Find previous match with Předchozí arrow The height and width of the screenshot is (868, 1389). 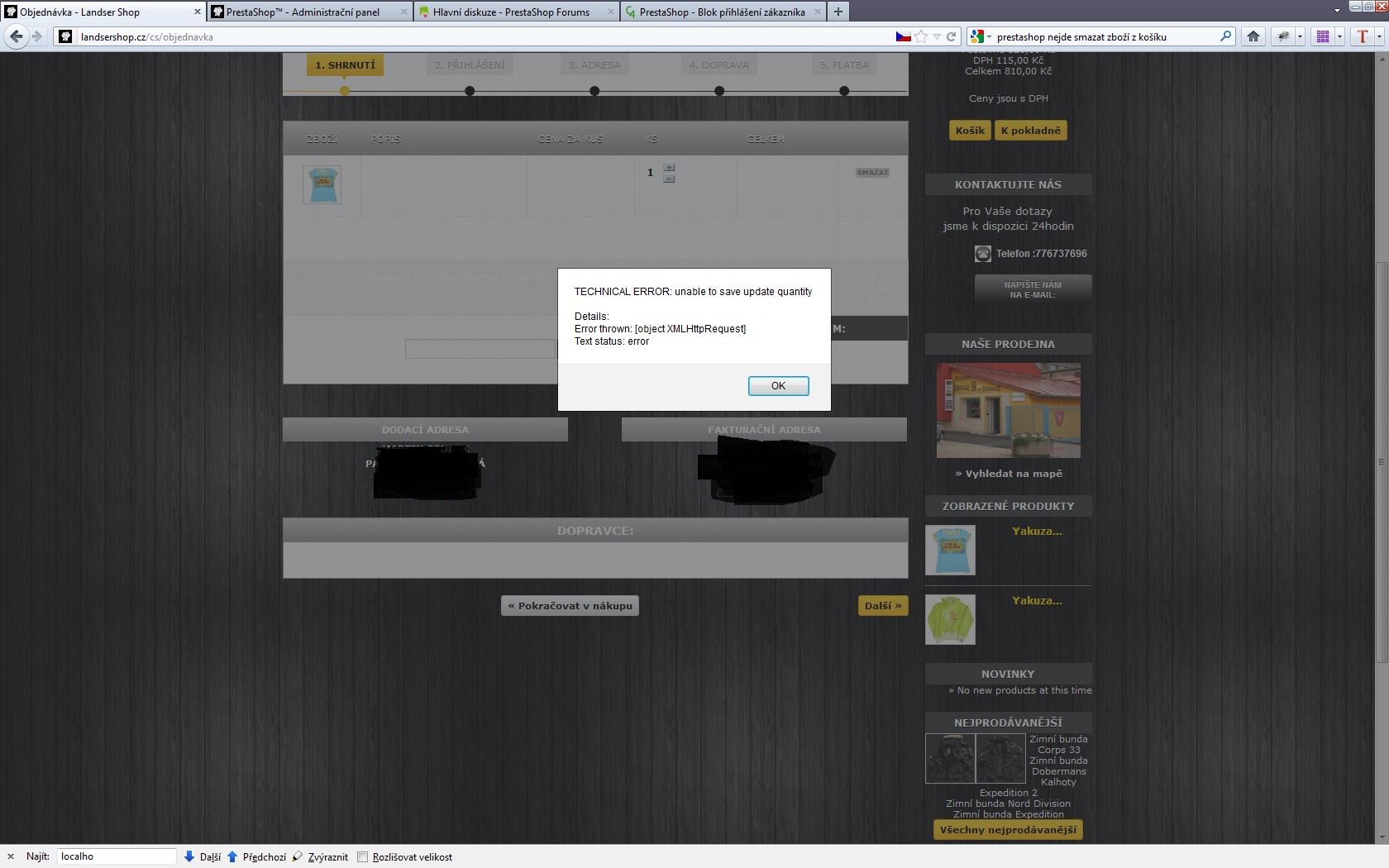pos(256,857)
